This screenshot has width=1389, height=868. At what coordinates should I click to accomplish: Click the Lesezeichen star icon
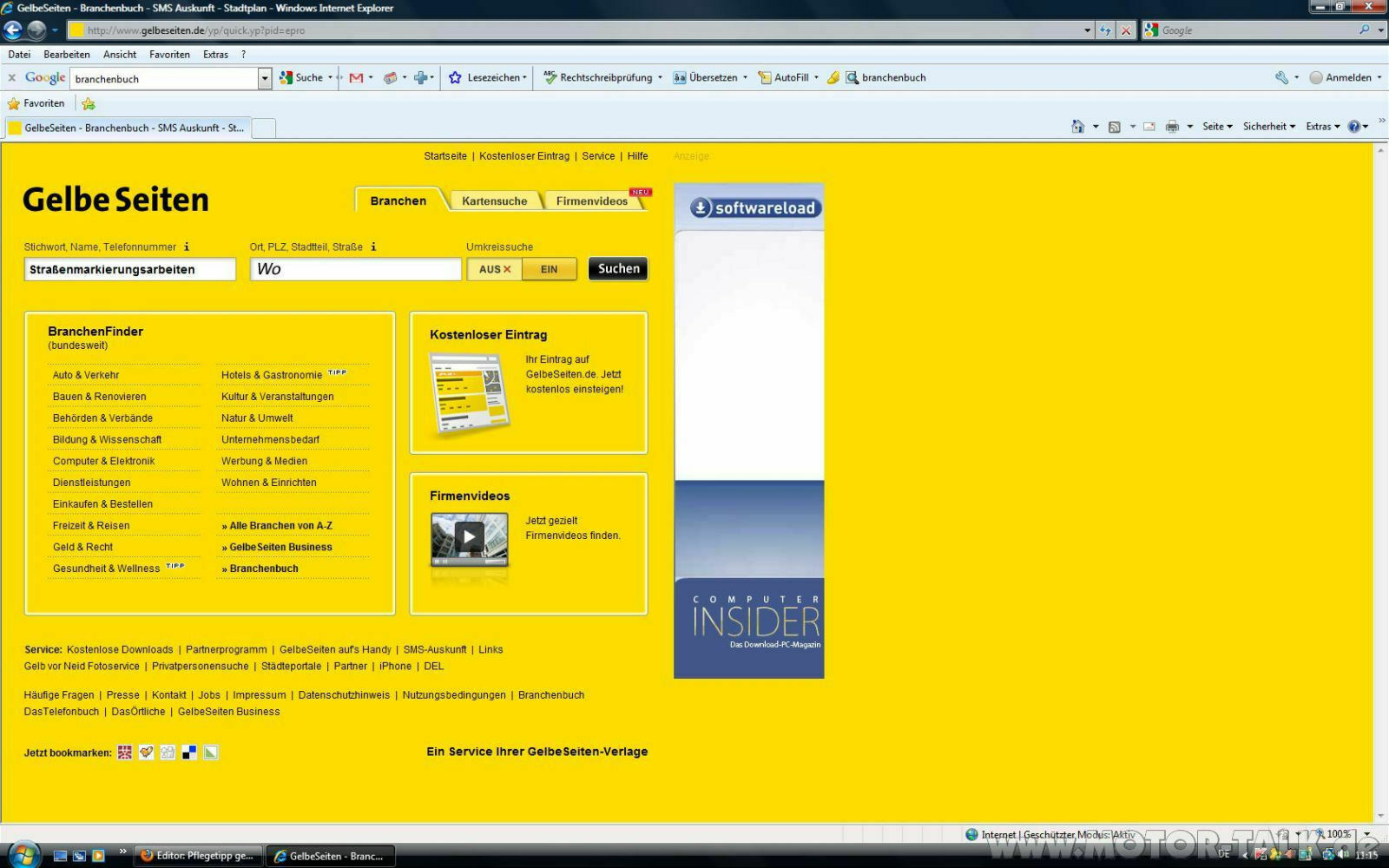tap(455, 77)
